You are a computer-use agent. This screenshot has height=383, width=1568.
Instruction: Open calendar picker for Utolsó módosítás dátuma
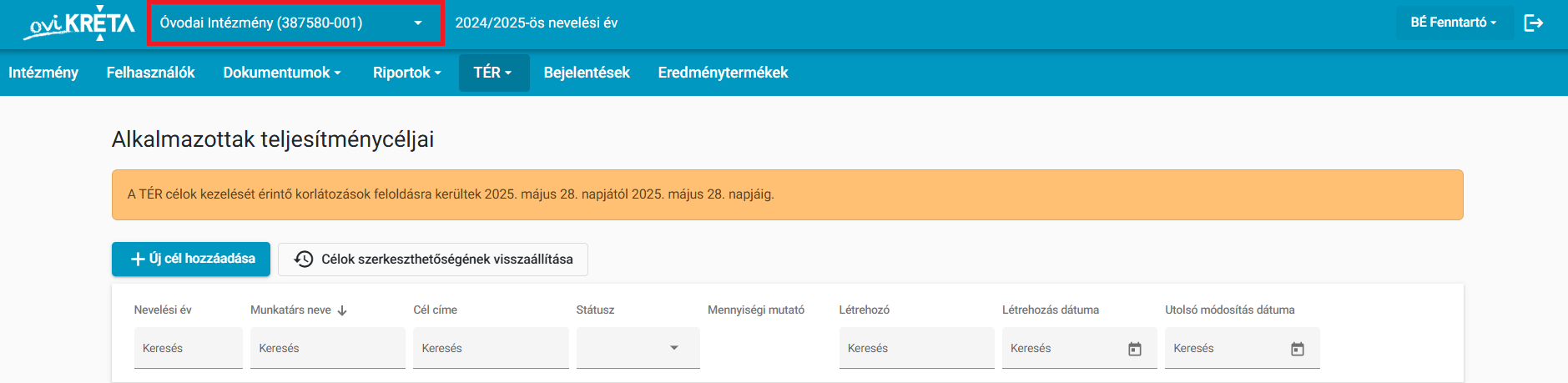click(1298, 349)
